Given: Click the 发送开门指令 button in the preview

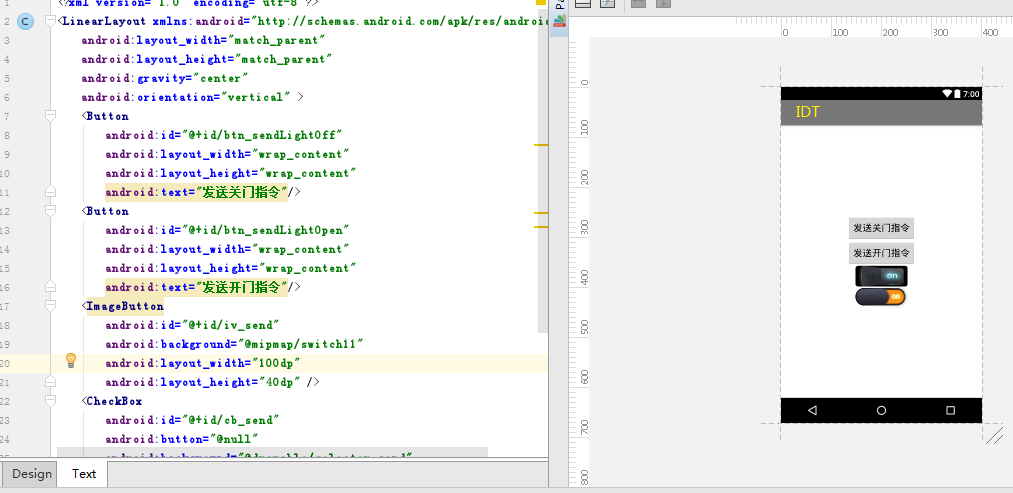Looking at the screenshot, I should (881, 253).
